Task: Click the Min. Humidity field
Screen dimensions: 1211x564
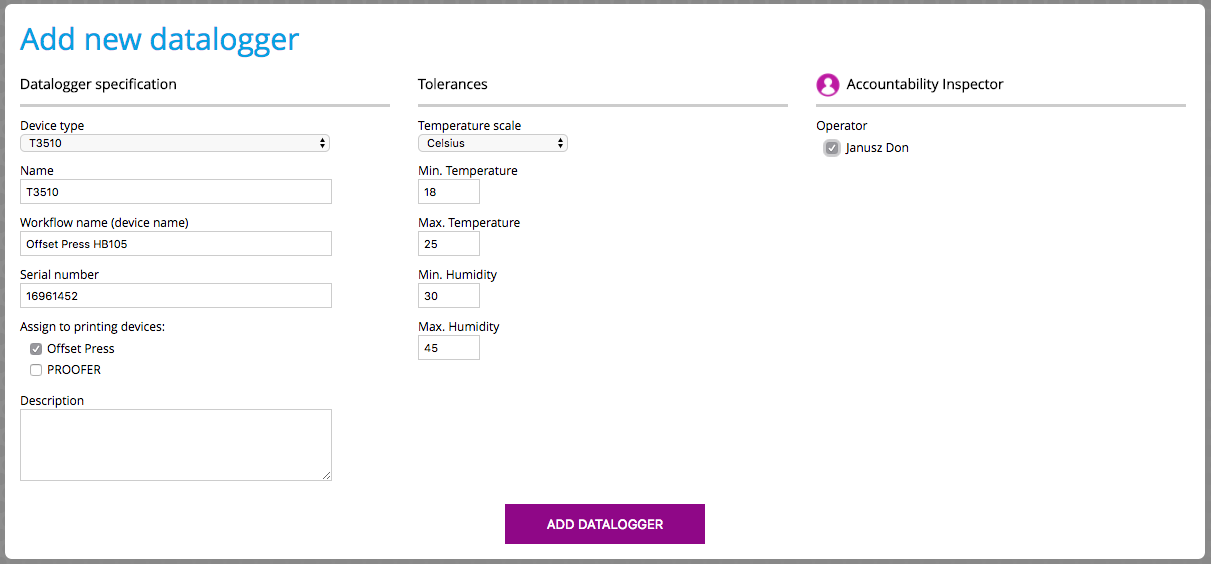Action: tap(449, 296)
